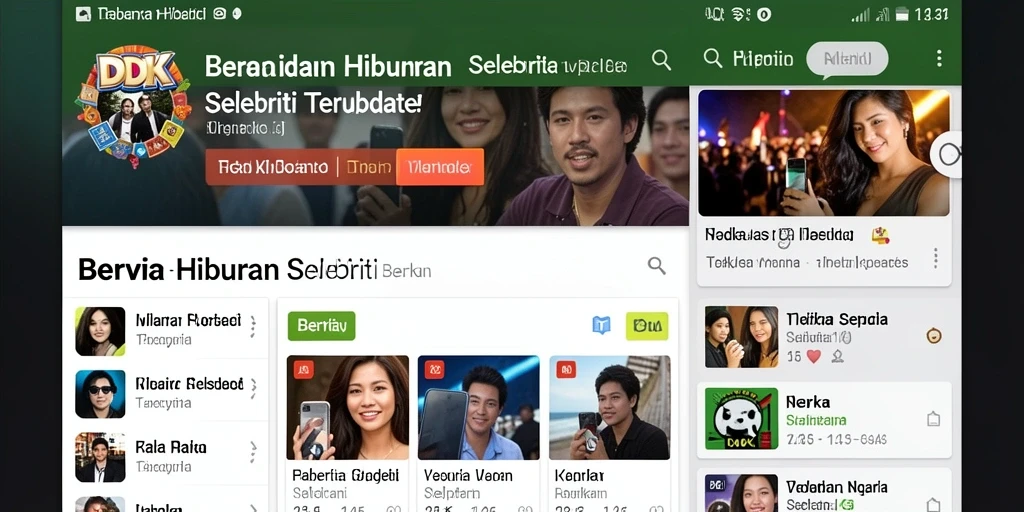Tap the red badge on Keorlar card
1024x512 pixels.
[566, 370]
